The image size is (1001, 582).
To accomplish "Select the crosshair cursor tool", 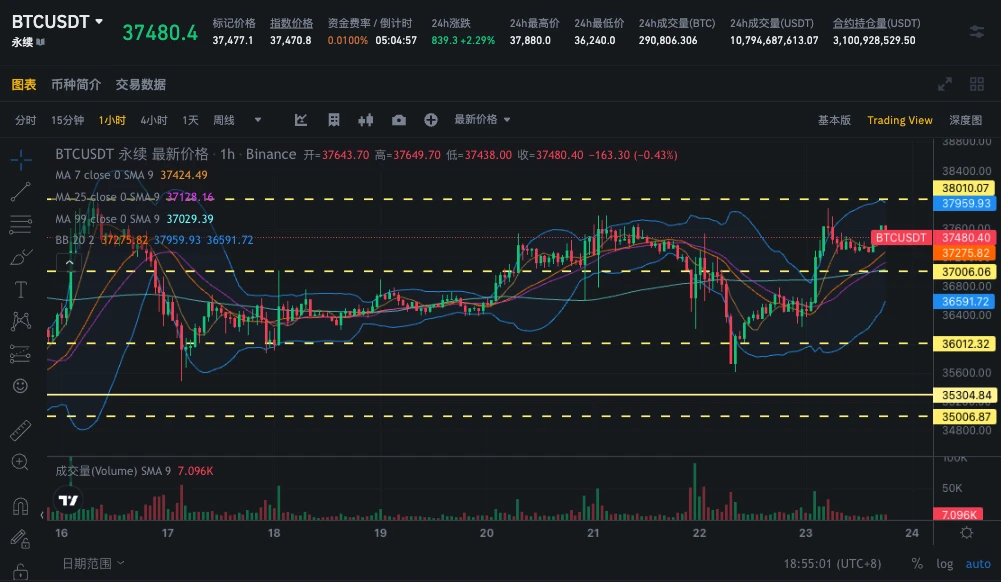I will [x=20, y=158].
